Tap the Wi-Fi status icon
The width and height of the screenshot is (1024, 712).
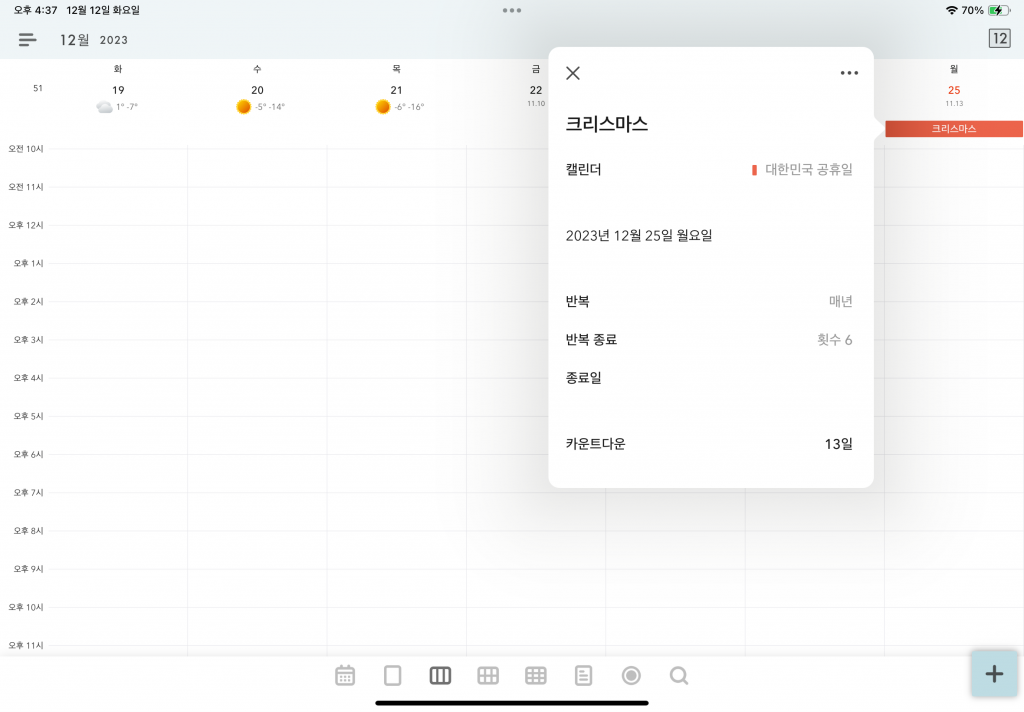coord(952,10)
